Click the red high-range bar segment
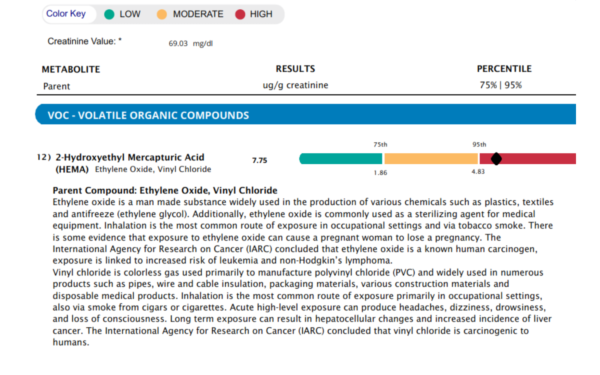Image resolution: width=600 pixels, height=375 pixels. (x=528, y=158)
